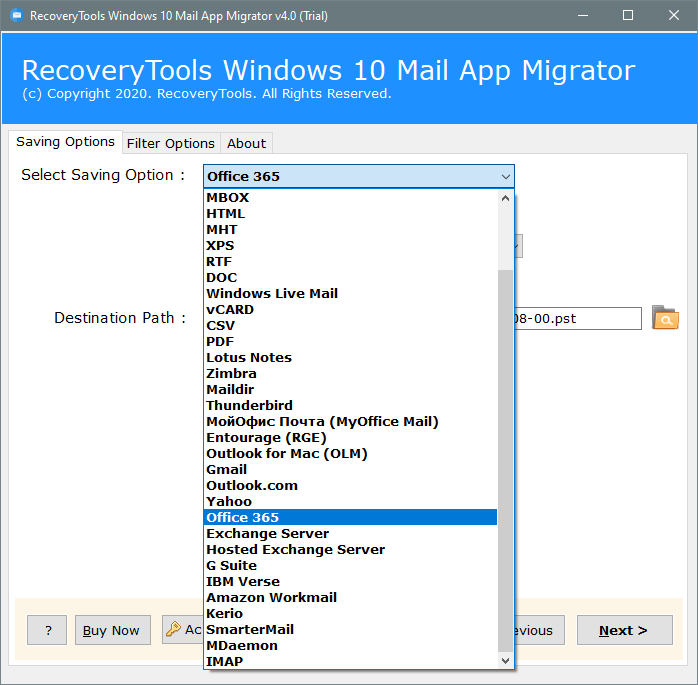Click dropdown list scroll down arrow

pos(505,661)
